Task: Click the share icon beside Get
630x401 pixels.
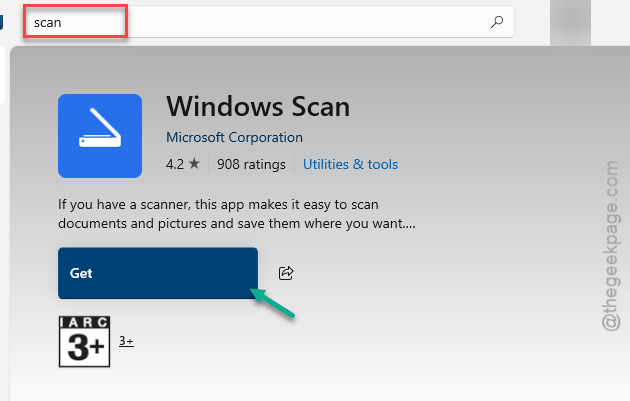Action: pyautogui.click(x=286, y=273)
